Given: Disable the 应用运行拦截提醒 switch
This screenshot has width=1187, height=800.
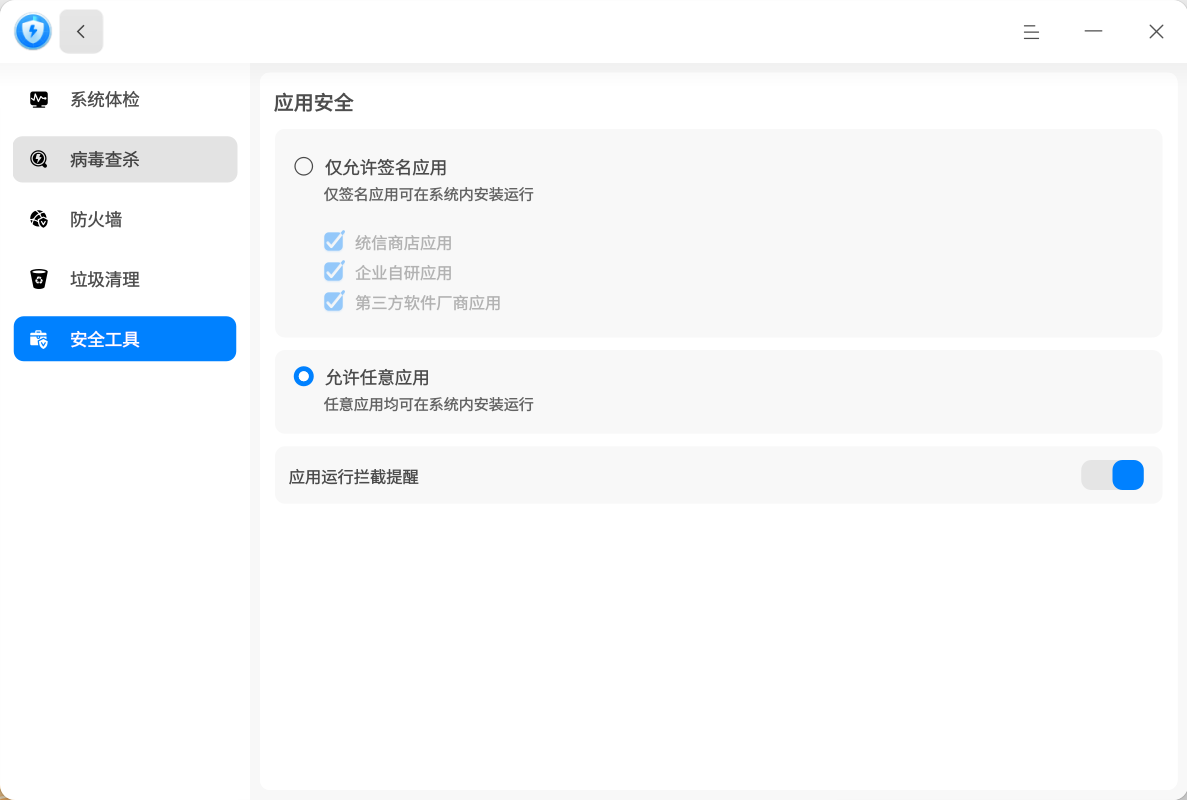Looking at the screenshot, I should tap(1112, 475).
